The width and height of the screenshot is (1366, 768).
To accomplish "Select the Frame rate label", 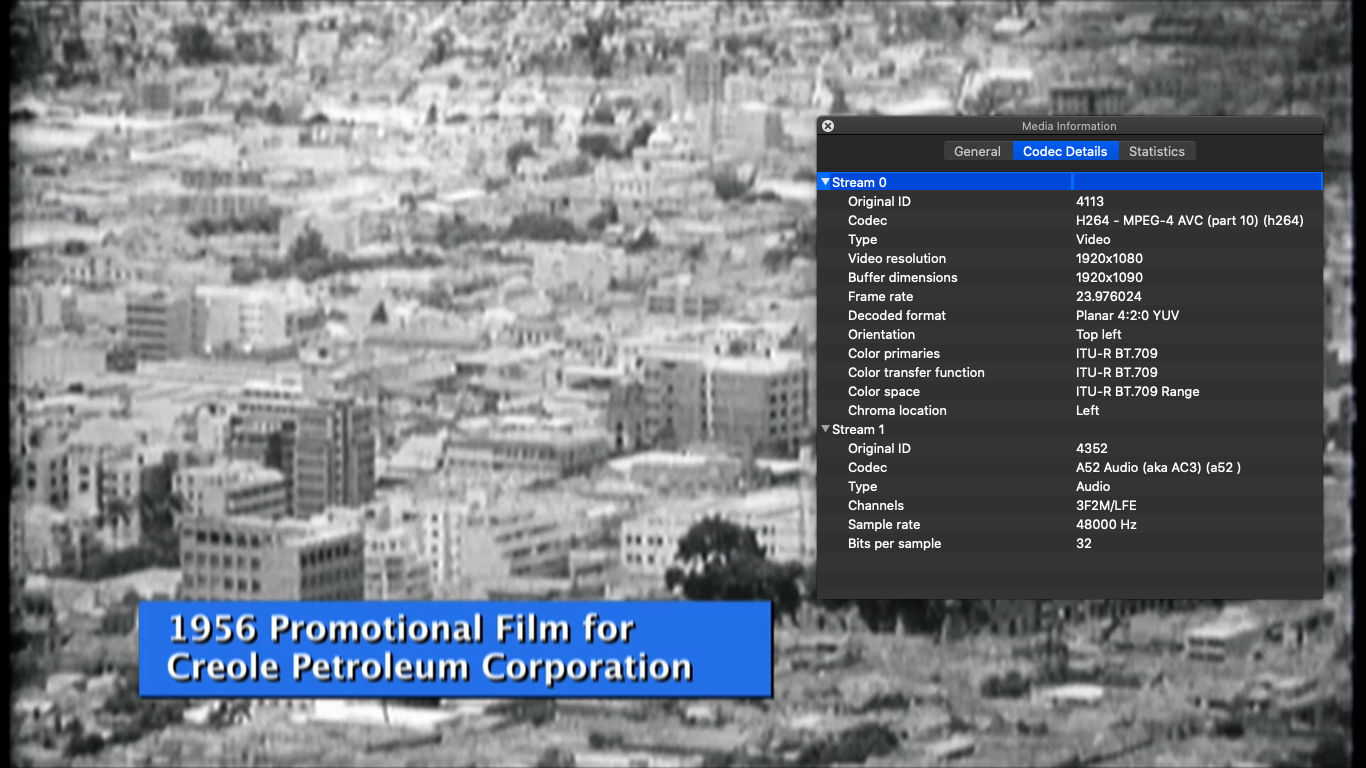I will [x=880, y=296].
